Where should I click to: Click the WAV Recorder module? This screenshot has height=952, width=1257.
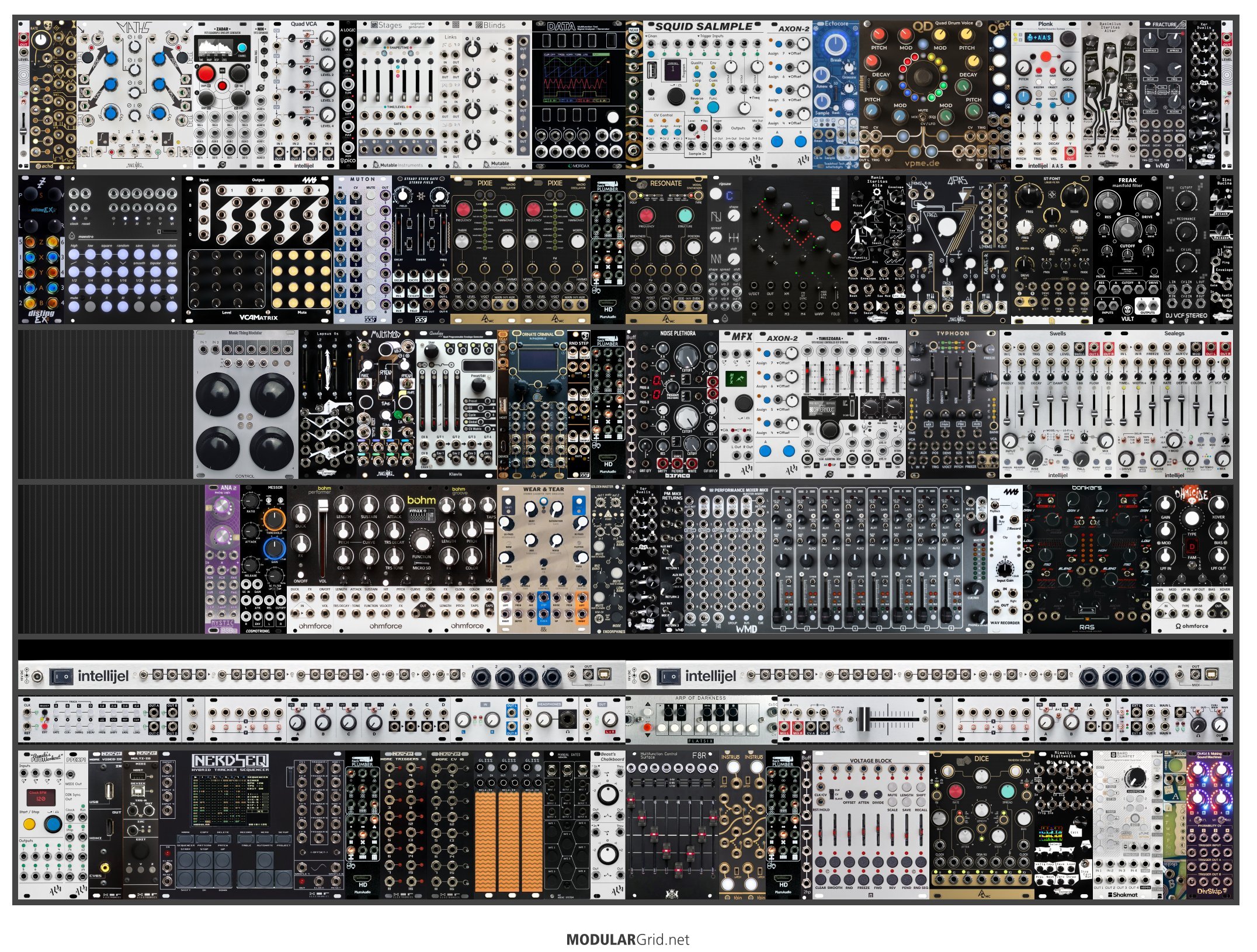[1005, 559]
